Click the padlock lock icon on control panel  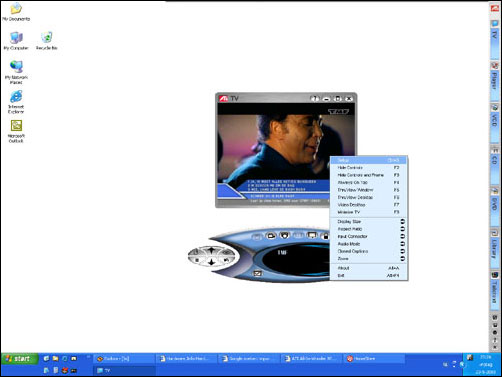[x=325, y=236]
